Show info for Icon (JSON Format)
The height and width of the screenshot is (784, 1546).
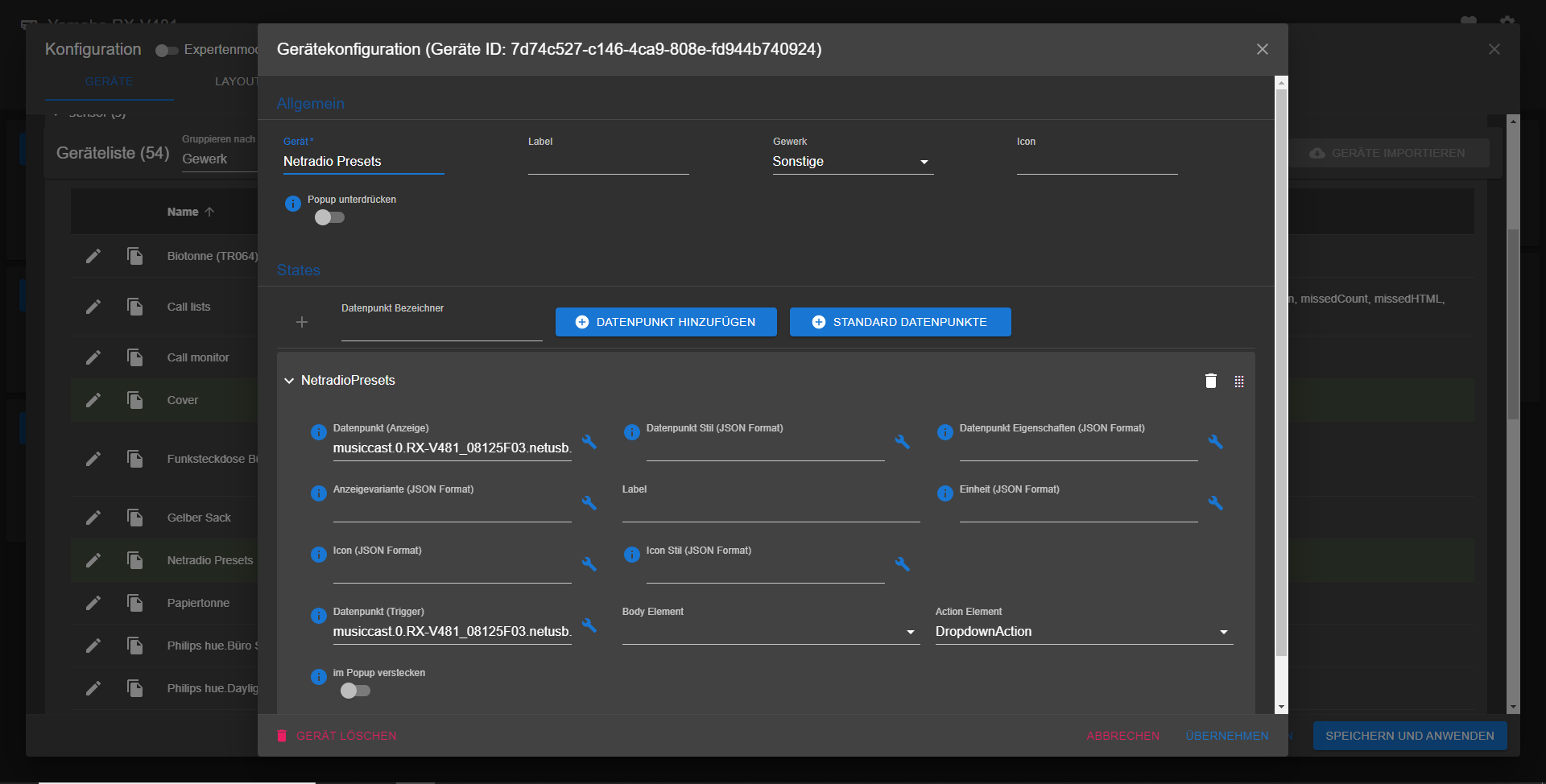tap(319, 555)
